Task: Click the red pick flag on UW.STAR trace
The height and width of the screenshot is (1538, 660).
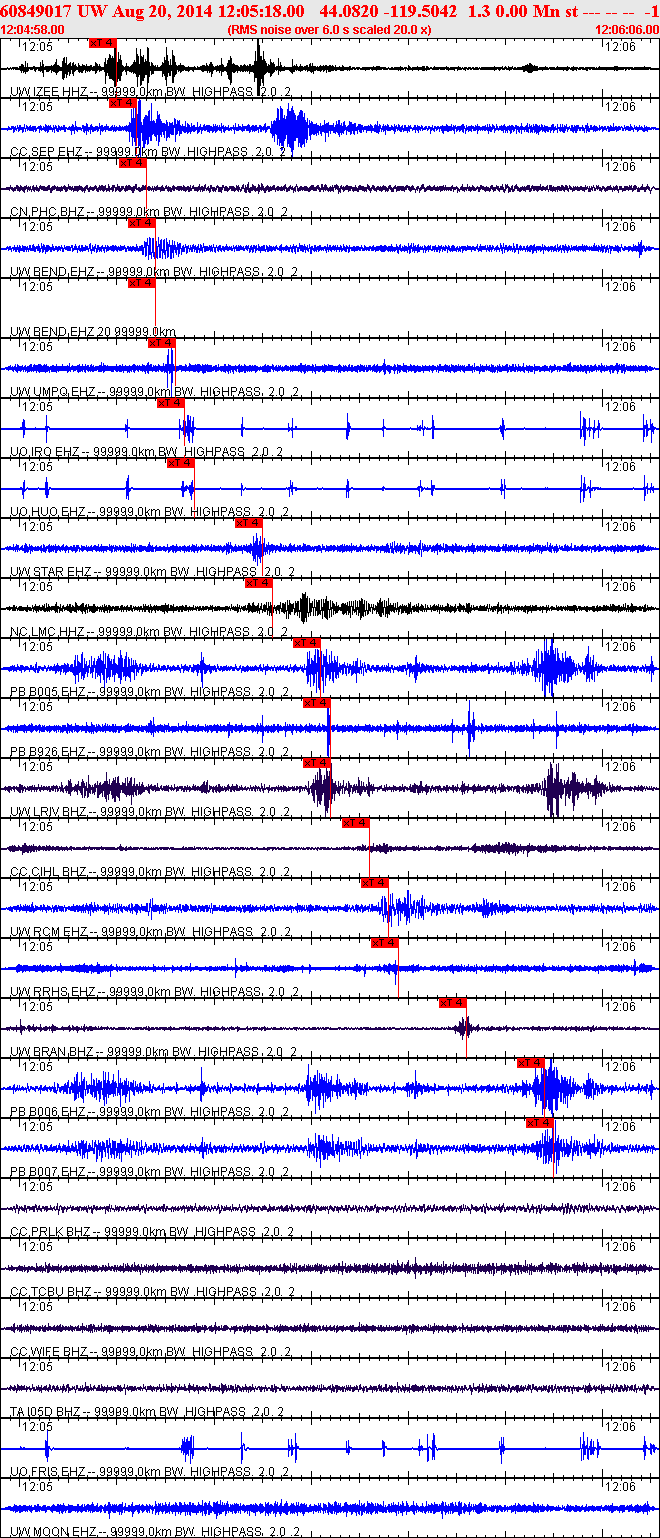Action: click(248, 523)
